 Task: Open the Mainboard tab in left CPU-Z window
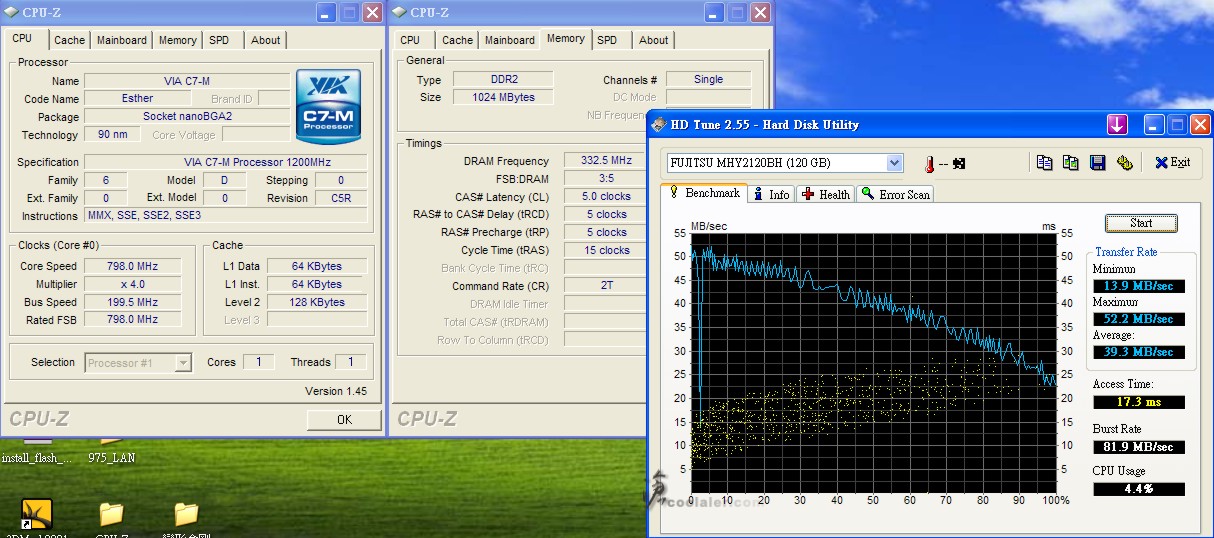pyautogui.click(x=122, y=40)
